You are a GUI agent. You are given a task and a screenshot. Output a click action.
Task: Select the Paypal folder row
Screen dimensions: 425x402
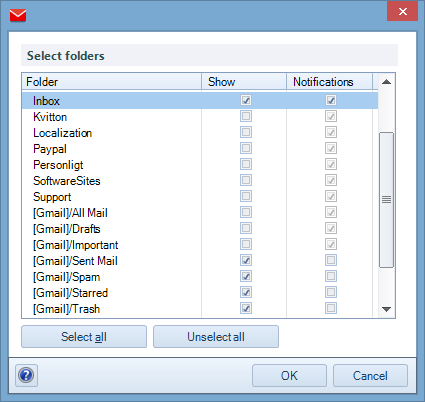click(200, 149)
